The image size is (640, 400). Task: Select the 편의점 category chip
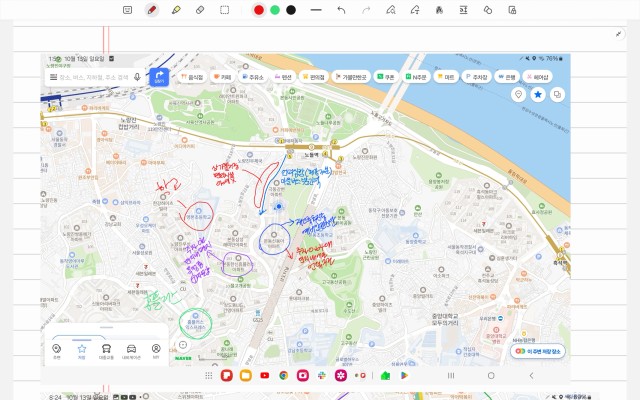314,77
